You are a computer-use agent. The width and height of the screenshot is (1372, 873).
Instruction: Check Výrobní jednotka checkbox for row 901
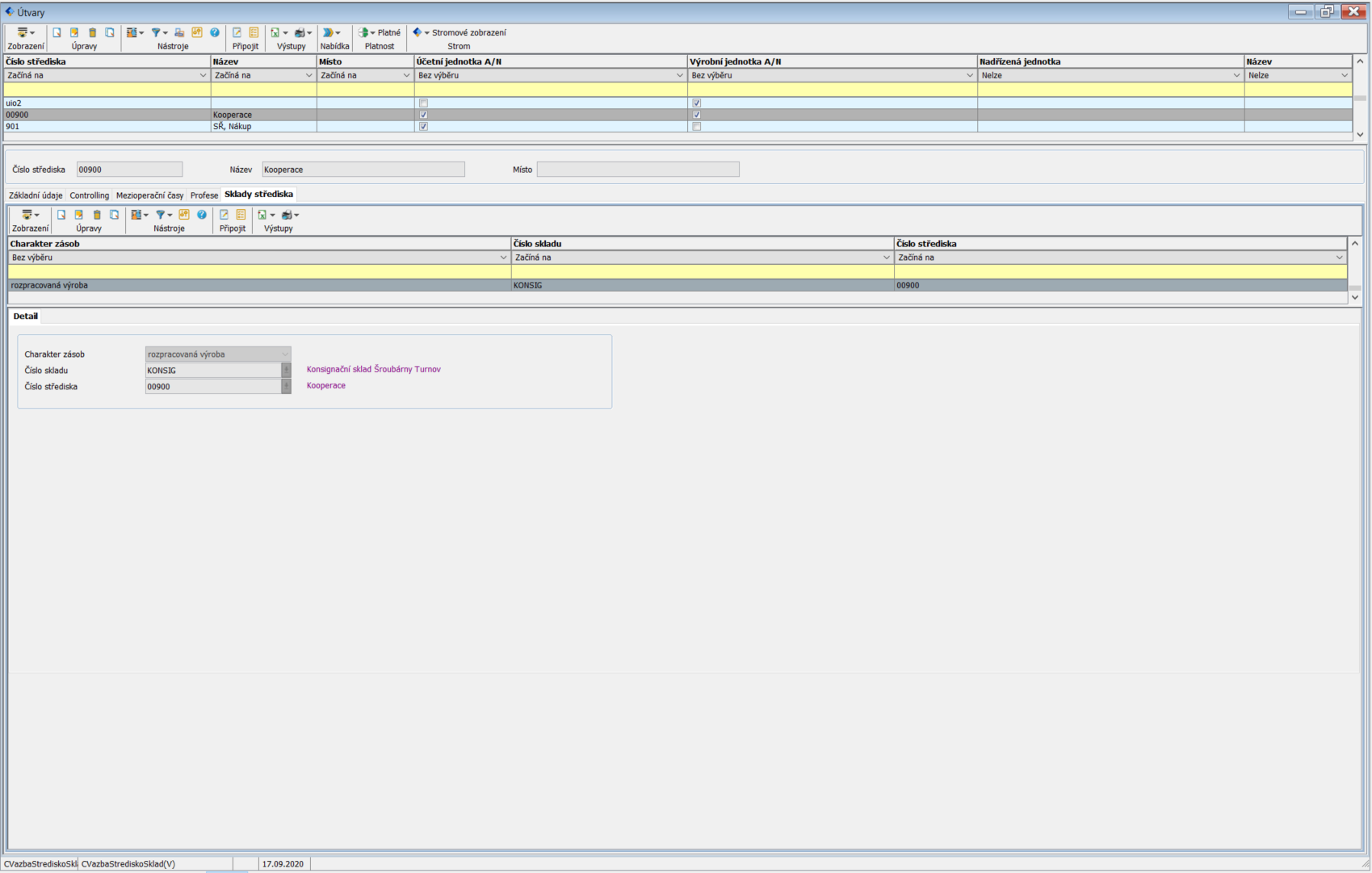(696, 127)
